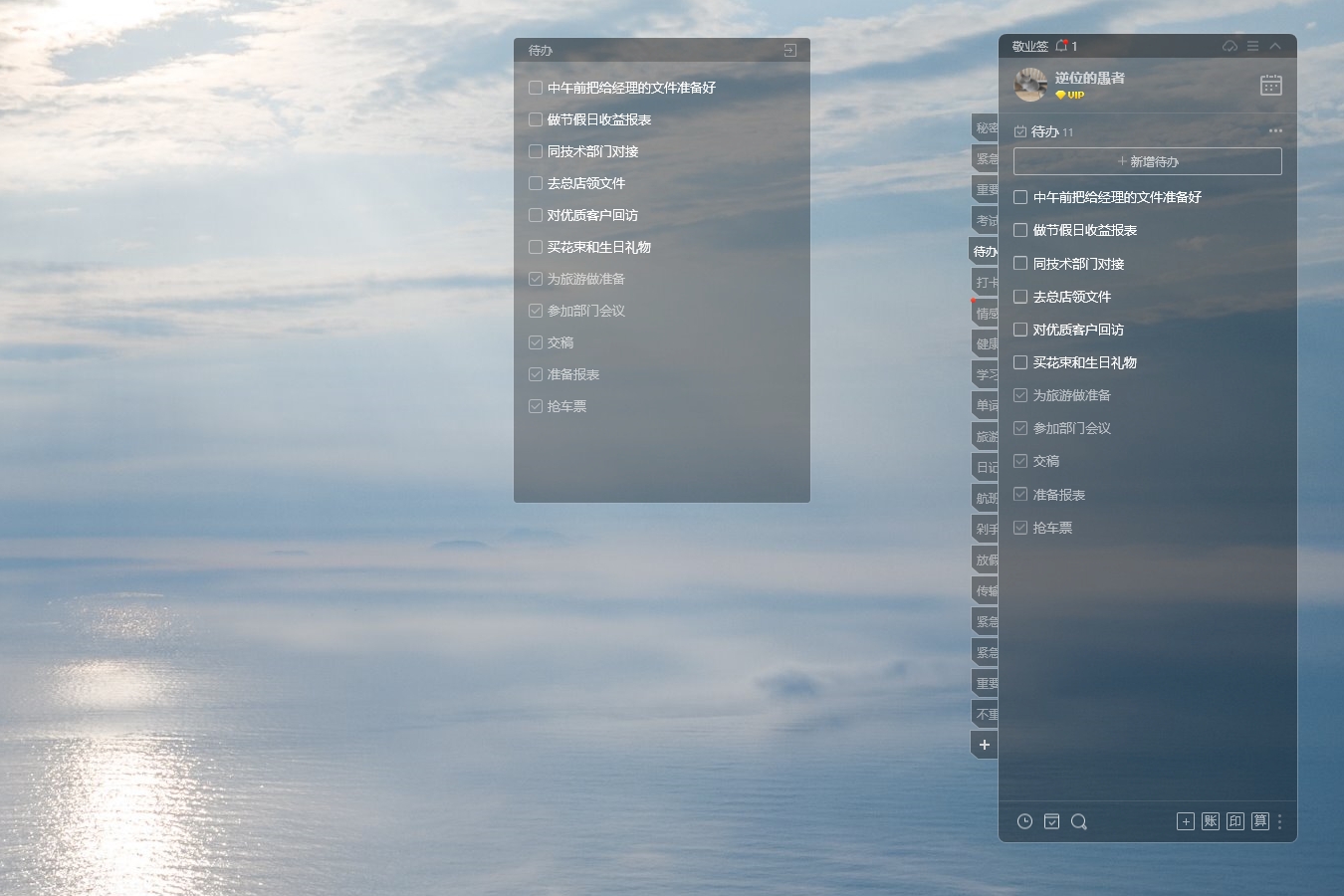1344x896 pixels.
Task: Open the notification bell in 敬业签 header
Action: tap(1062, 46)
